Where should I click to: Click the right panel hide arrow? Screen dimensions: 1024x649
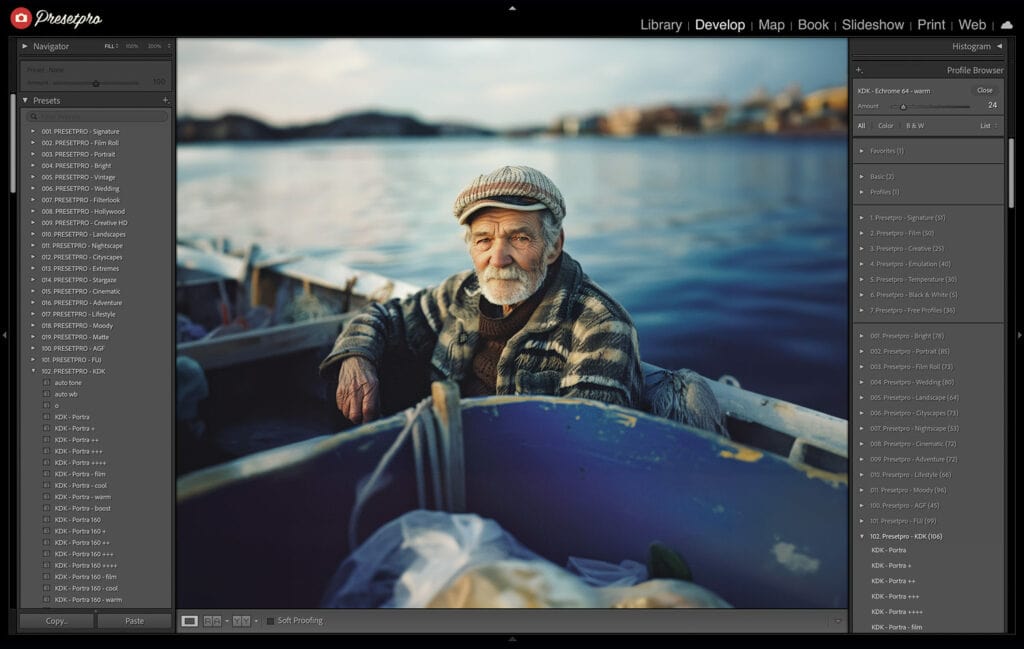click(1019, 335)
